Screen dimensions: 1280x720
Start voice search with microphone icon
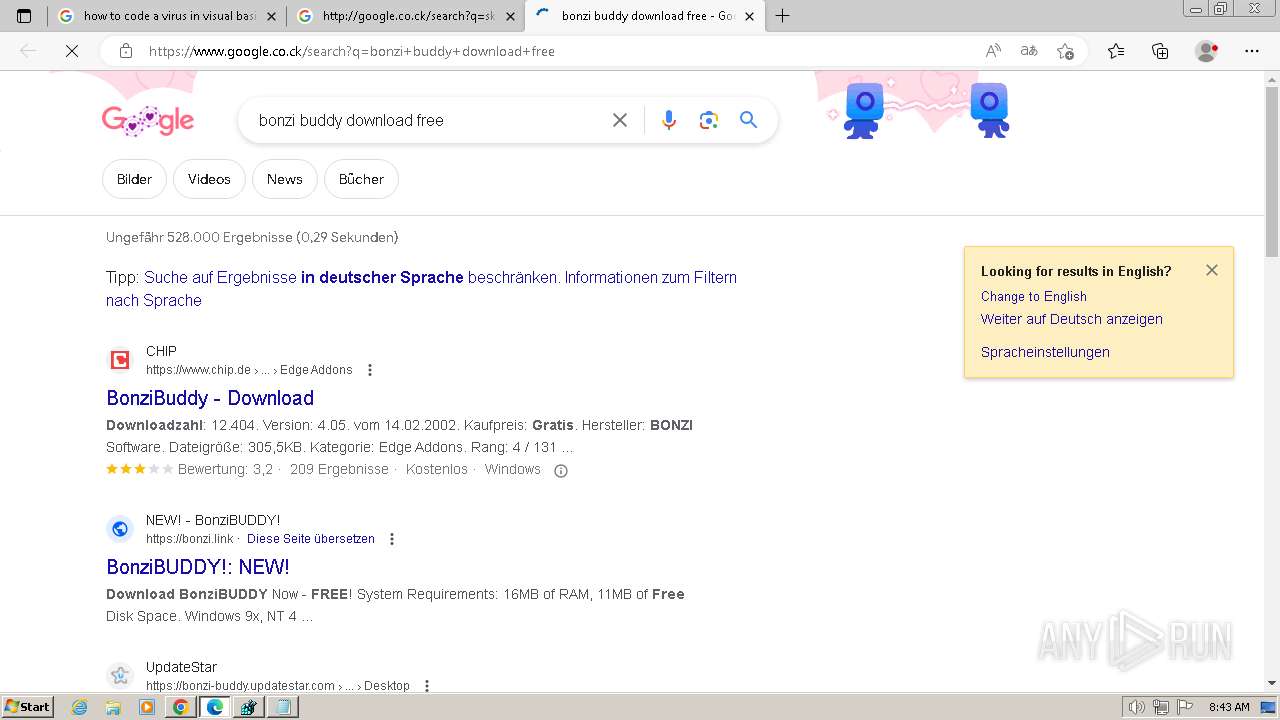point(669,120)
